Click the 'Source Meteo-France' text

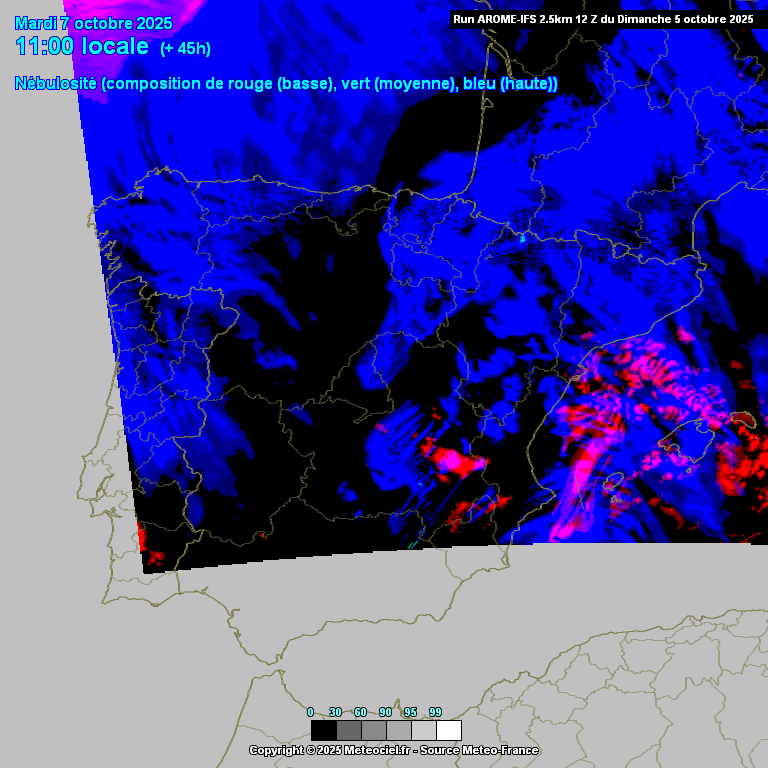click(x=480, y=750)
